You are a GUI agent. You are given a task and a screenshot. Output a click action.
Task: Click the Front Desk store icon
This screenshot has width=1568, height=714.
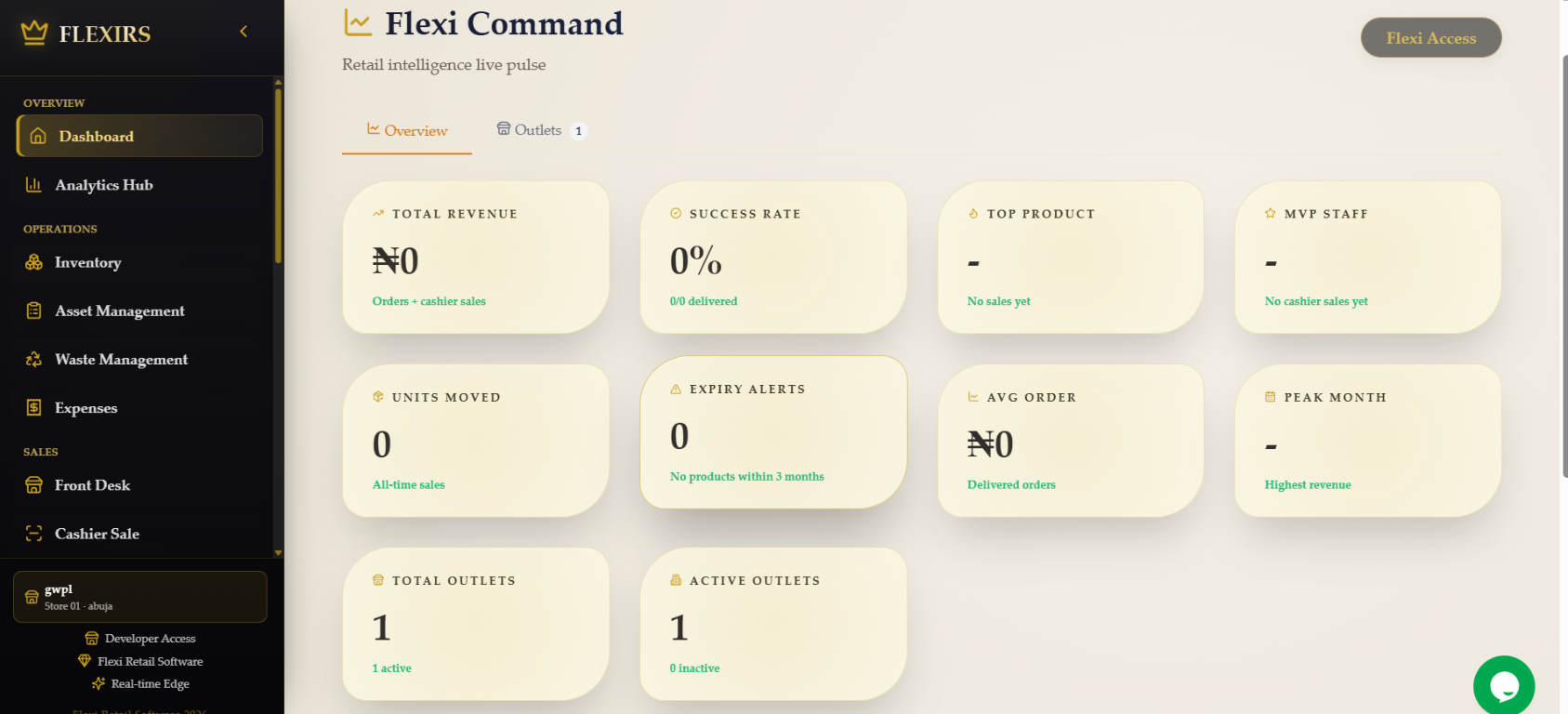tap(33, 485)
